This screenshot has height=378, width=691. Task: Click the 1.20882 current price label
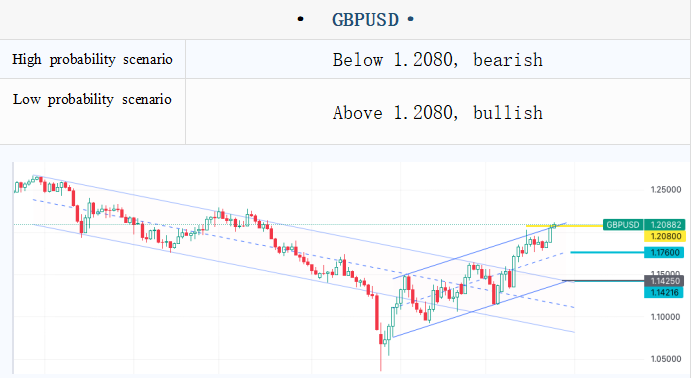coord(665,225)
